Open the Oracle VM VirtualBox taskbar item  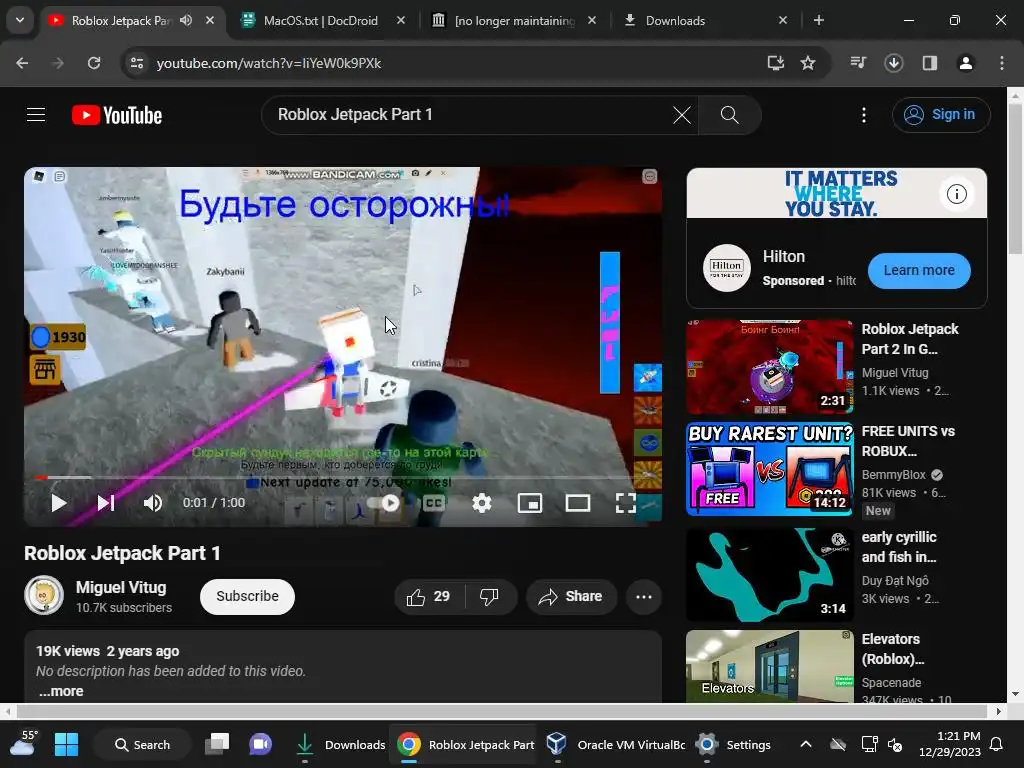click(615, 744)
